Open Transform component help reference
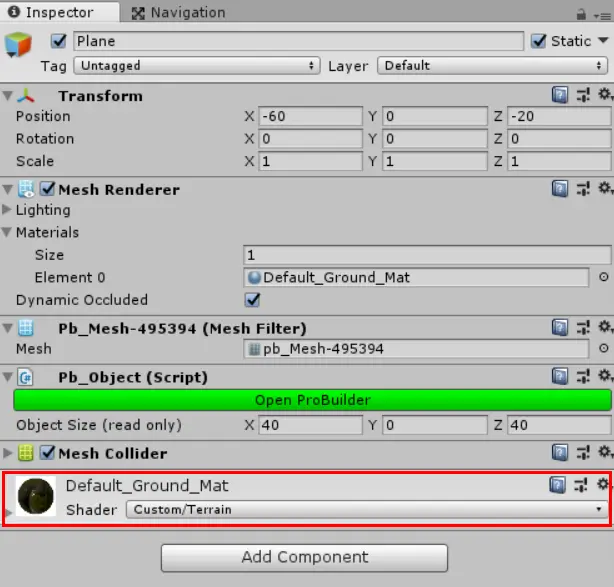The width and height of the screenshot is (614, 587). pyautogui.click(x=560, y=95)
